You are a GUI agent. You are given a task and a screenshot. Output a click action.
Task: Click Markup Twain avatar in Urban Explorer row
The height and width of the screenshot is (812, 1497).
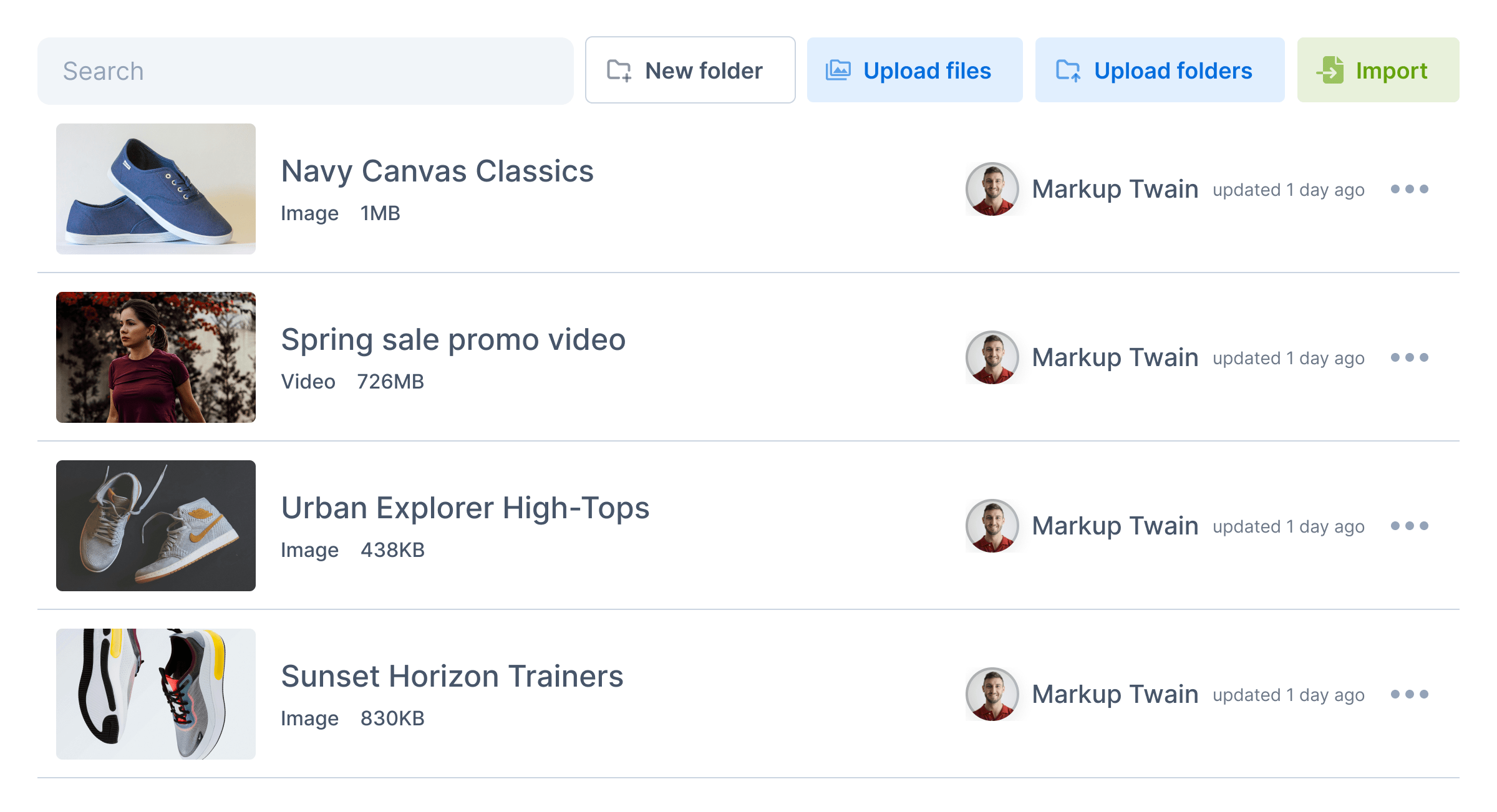pyautogui.click(x=992, y=526)
